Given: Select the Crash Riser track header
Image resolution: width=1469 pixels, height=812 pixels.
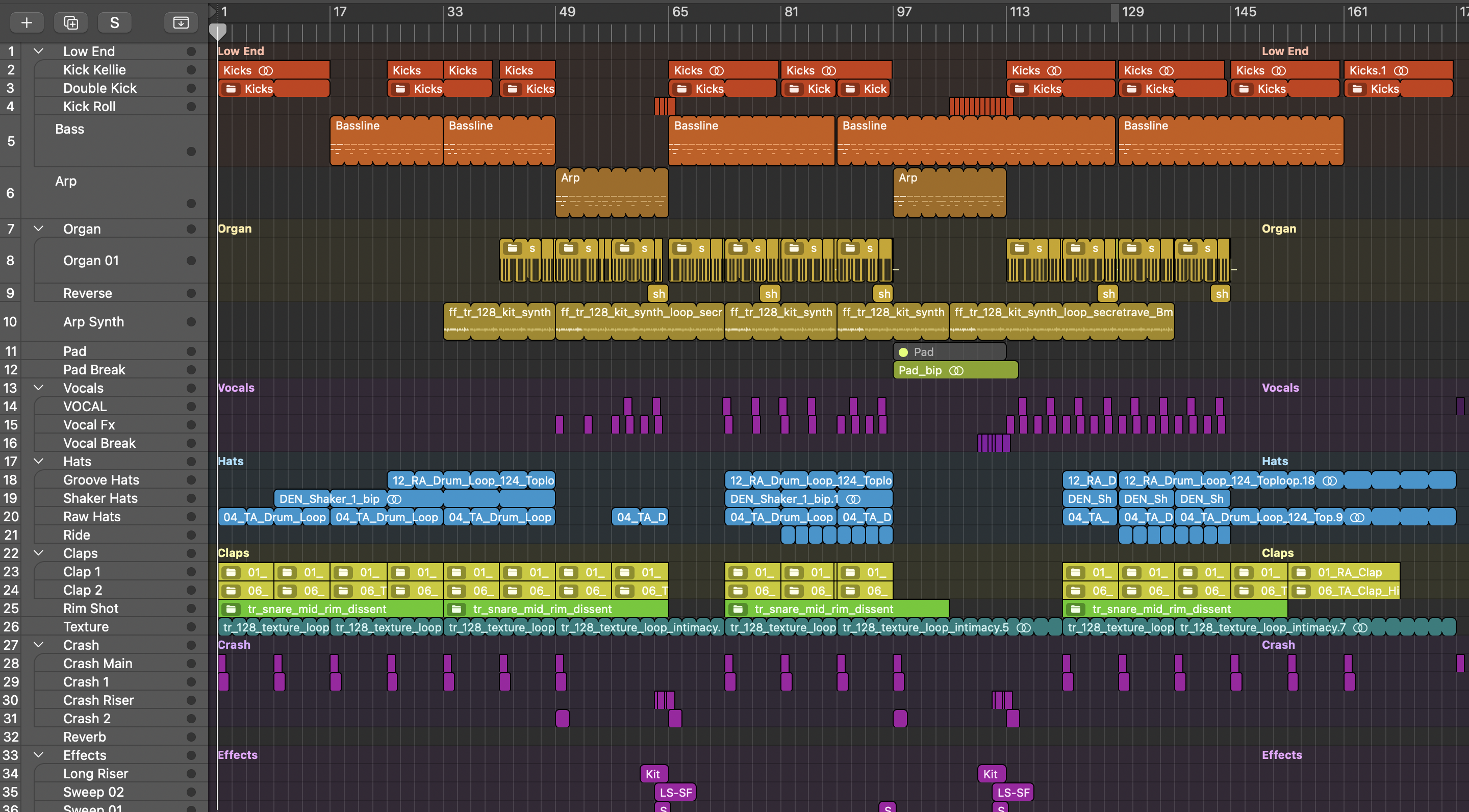Looking at the screenshot, I should 98,700.
